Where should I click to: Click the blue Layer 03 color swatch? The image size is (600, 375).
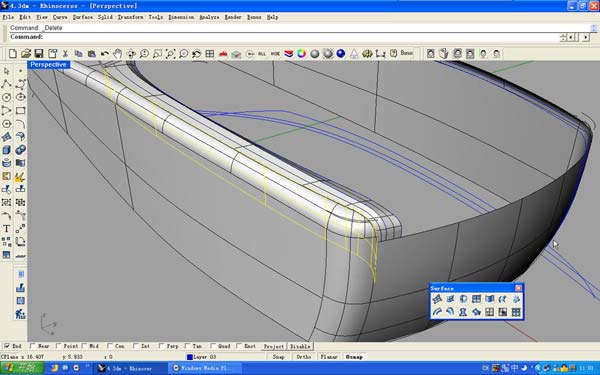(189, 357)
